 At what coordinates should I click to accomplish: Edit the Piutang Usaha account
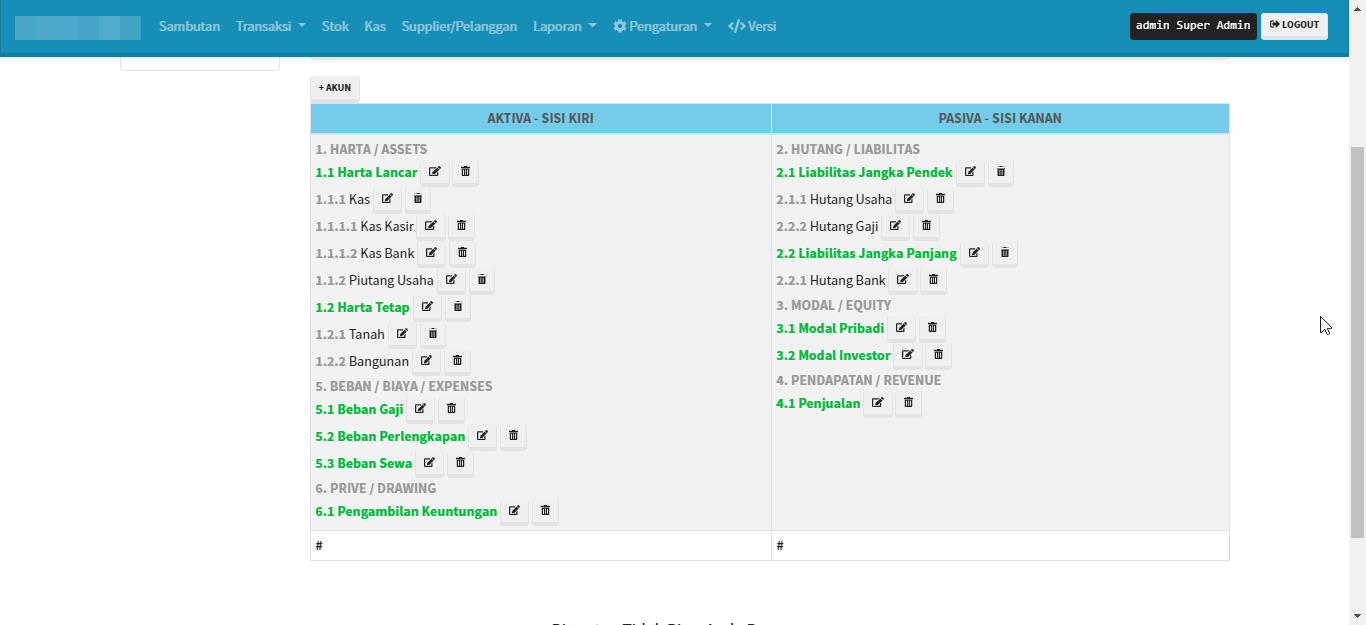point(451,280)
